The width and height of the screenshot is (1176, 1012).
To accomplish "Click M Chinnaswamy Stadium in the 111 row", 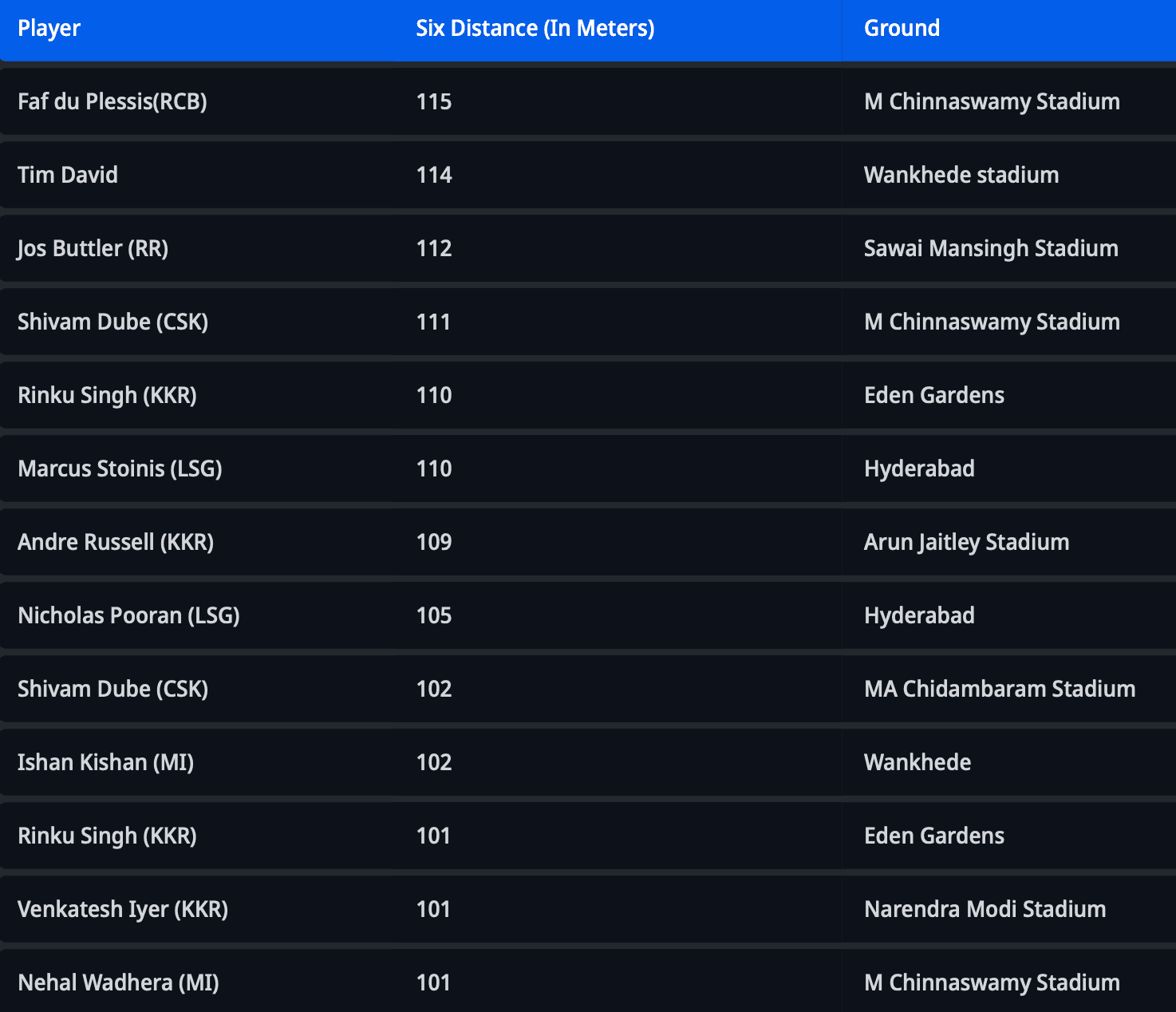I will point(992,322).
